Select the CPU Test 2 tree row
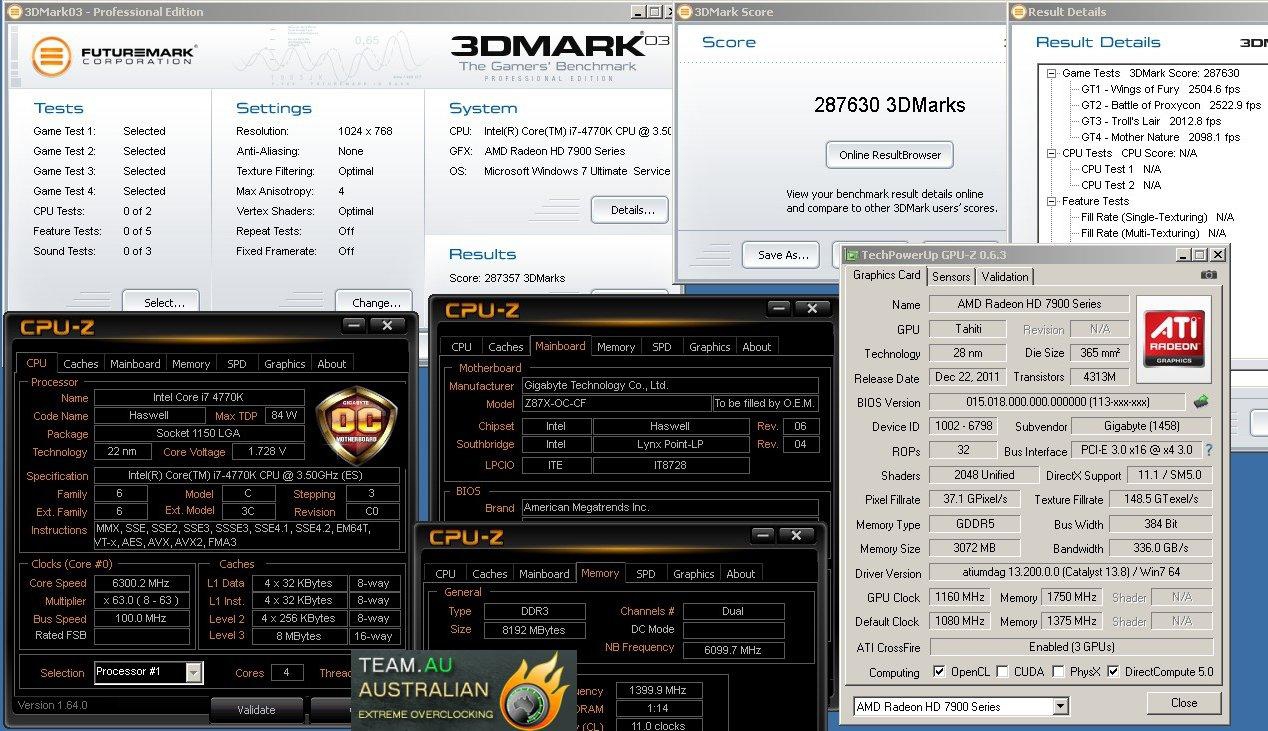 [x=1121, y=185]
